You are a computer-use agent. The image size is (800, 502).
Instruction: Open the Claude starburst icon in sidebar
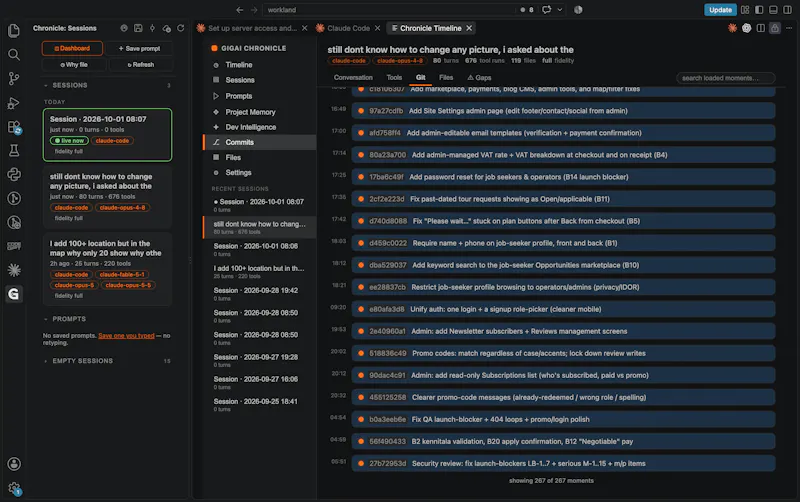[x=14, y=270]
